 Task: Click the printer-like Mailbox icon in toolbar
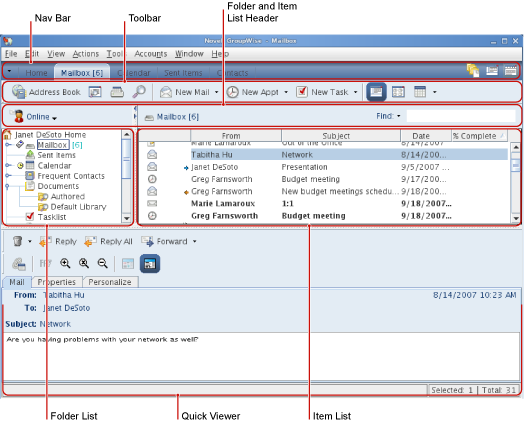point(117,92)
